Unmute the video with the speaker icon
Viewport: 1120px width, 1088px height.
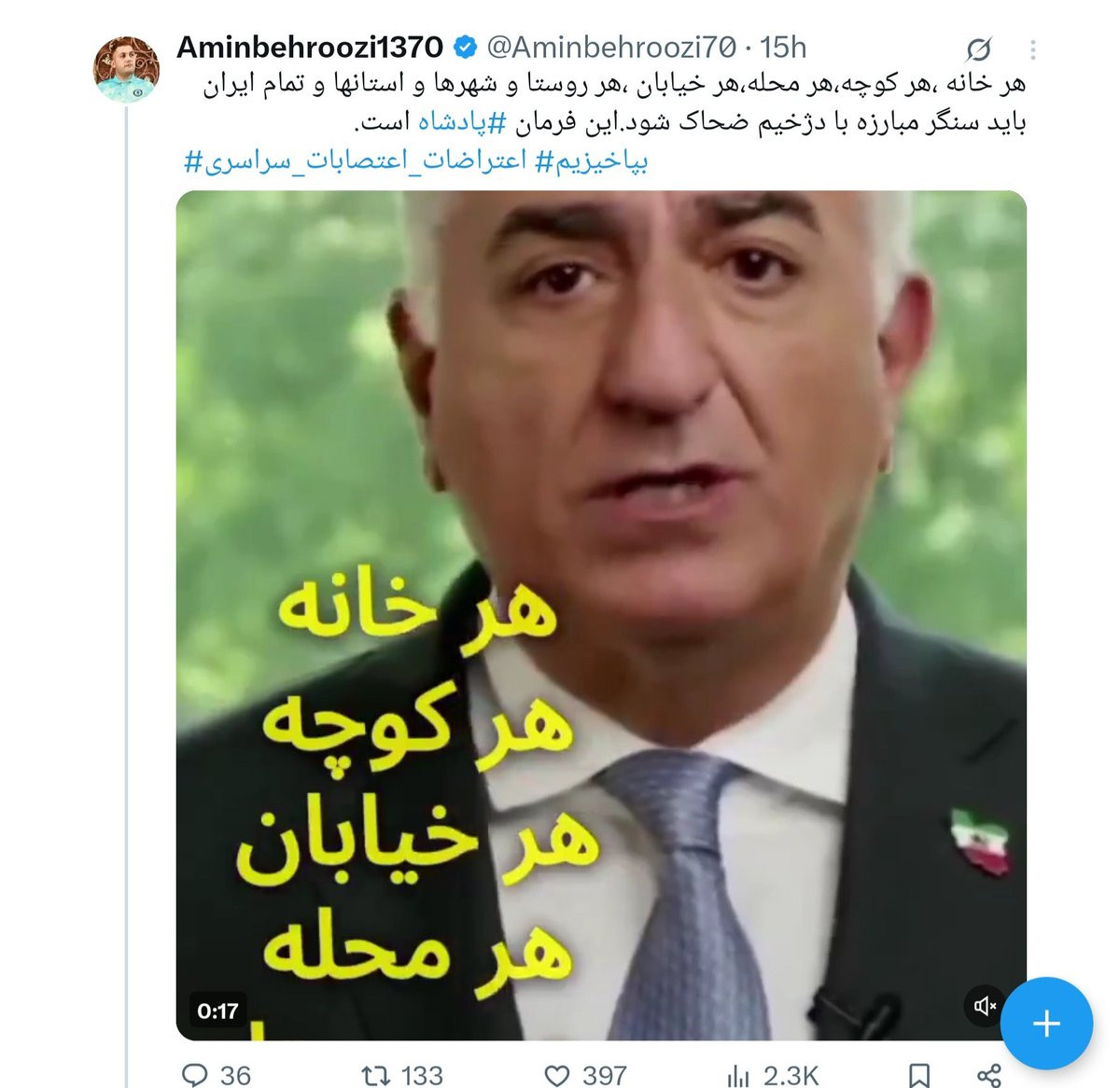985,1005
